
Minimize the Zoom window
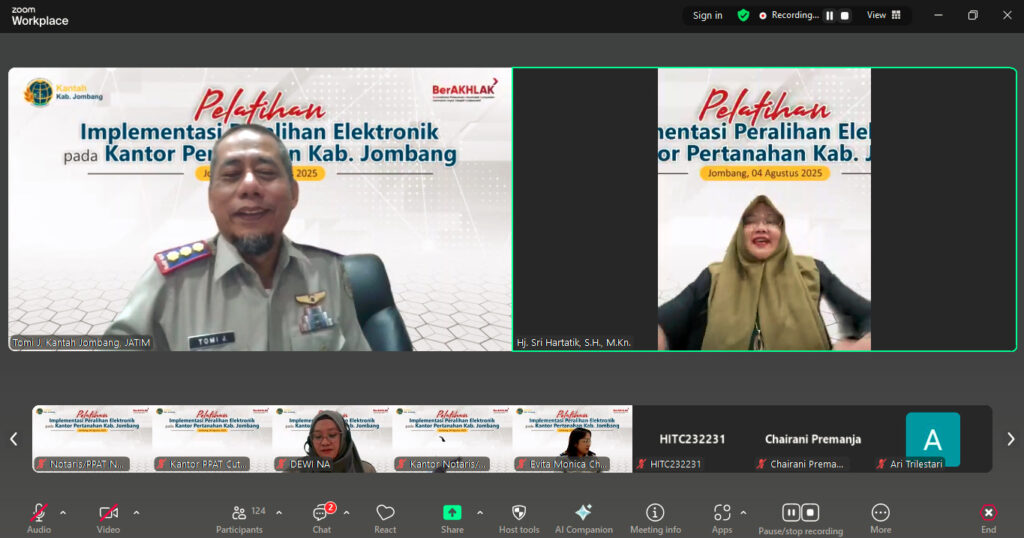tap(938, 15)
